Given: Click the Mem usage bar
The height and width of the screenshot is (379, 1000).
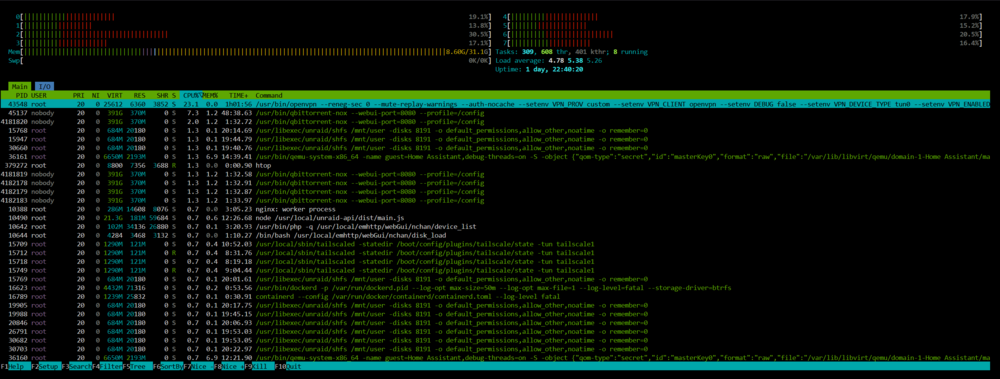Looking at the screenshot, I should tap(249, 52).
